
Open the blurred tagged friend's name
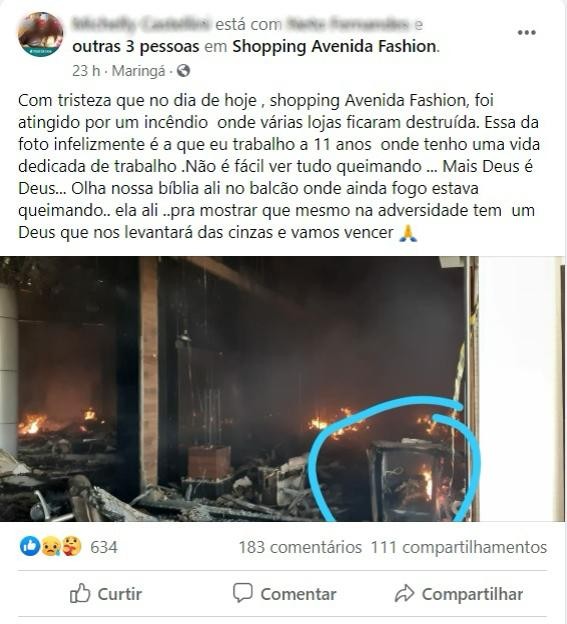pos(347,24)
